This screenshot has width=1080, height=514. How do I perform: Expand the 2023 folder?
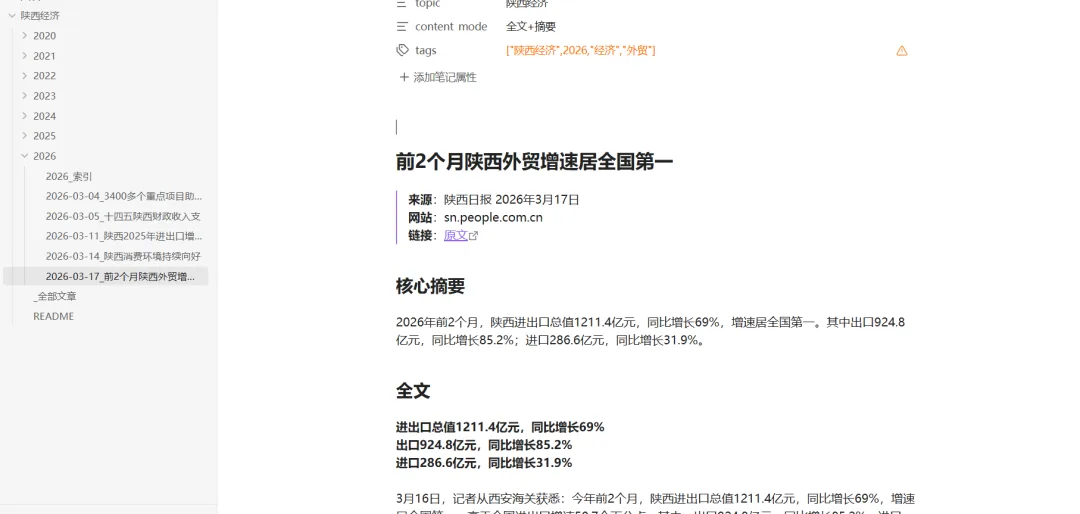(x=25, y=95)
